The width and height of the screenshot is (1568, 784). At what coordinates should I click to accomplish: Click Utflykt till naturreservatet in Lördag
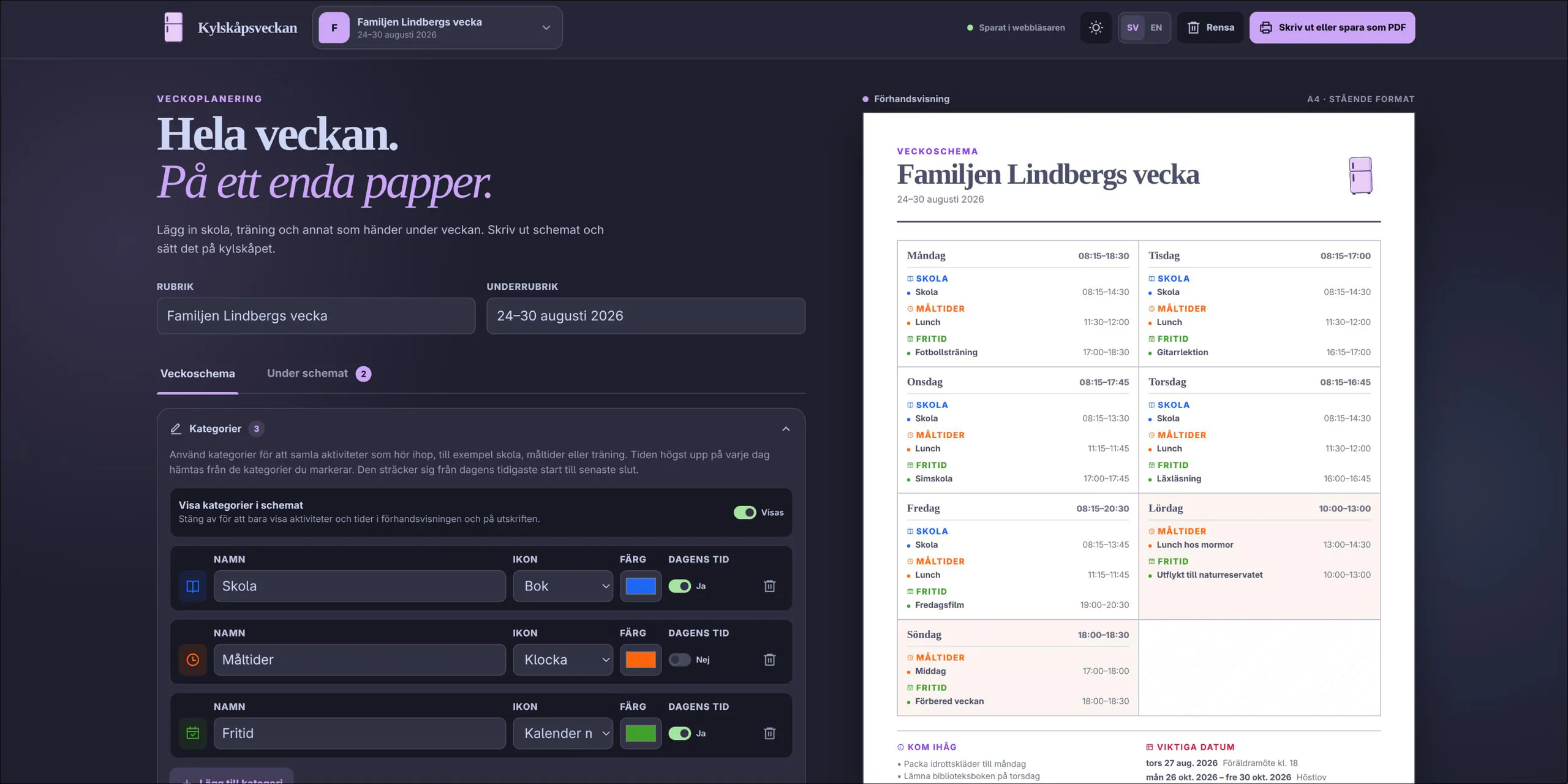[1210, 575]
